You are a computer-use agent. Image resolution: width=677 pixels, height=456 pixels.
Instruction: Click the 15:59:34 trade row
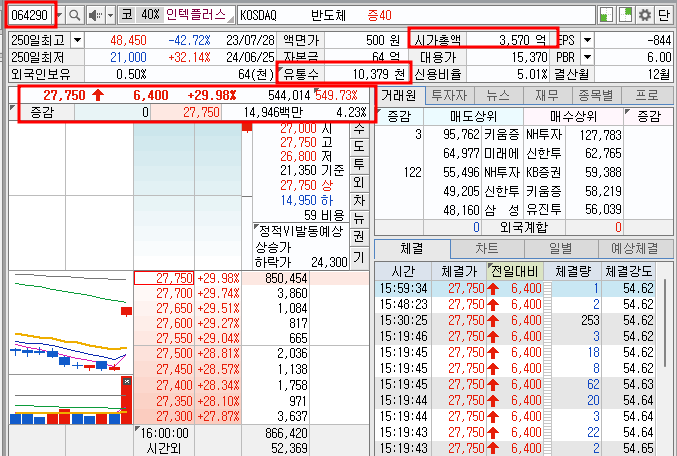tap(515, 288)
